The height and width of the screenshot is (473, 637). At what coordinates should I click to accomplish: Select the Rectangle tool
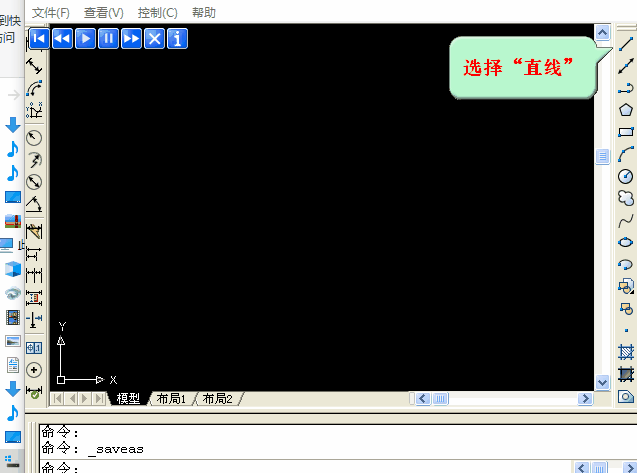tap(626, 132)
